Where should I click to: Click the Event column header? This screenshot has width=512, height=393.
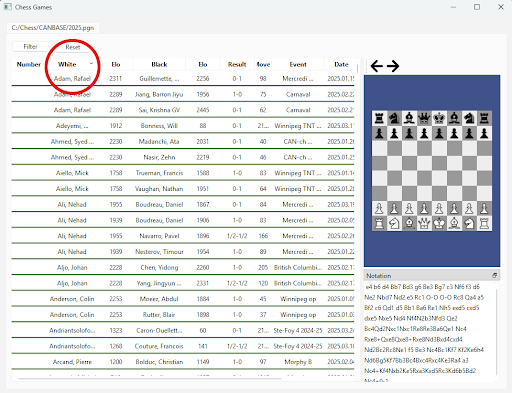pos(298,64)
